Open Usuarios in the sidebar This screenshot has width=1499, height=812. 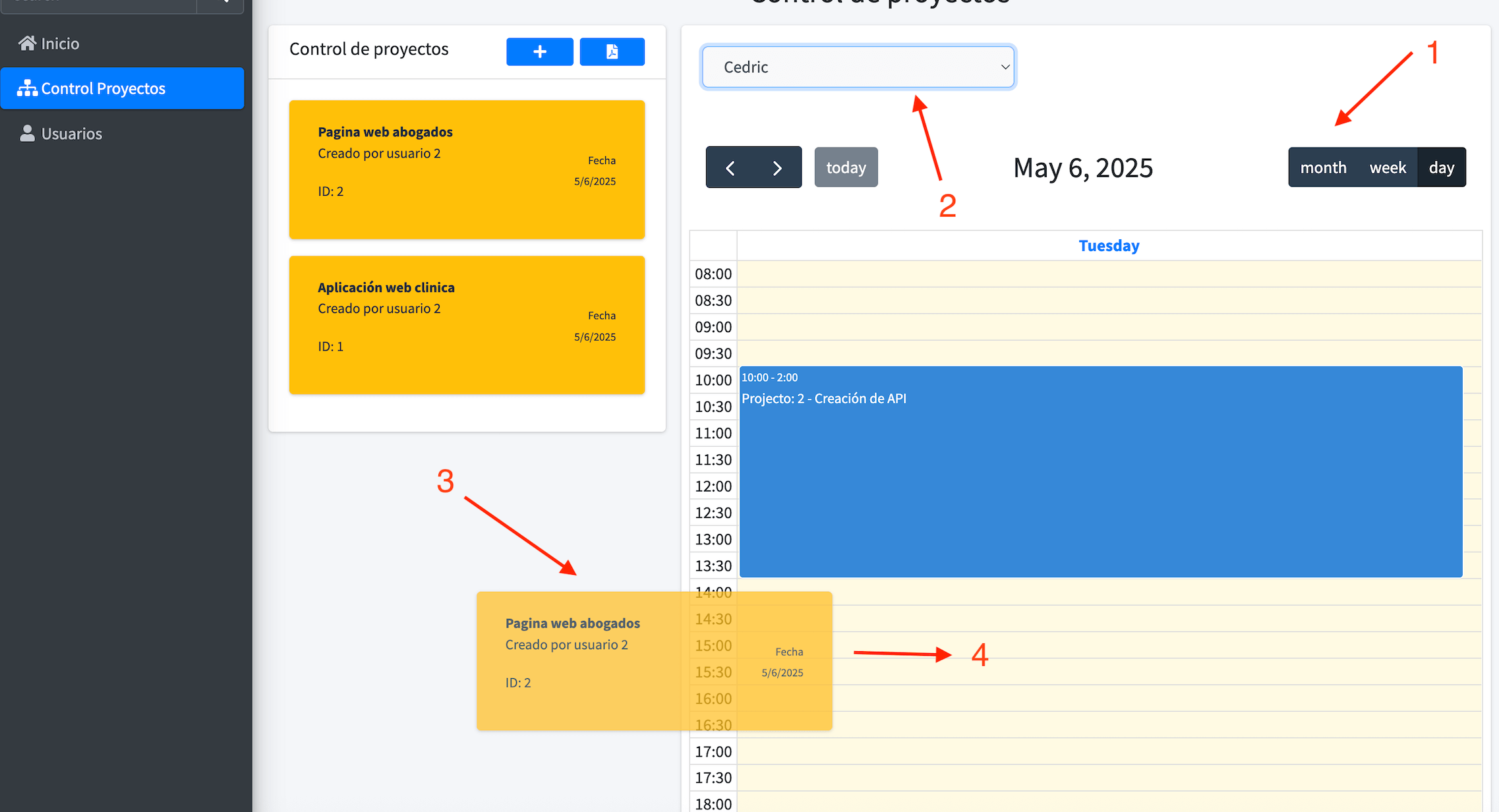click(71, 134)
